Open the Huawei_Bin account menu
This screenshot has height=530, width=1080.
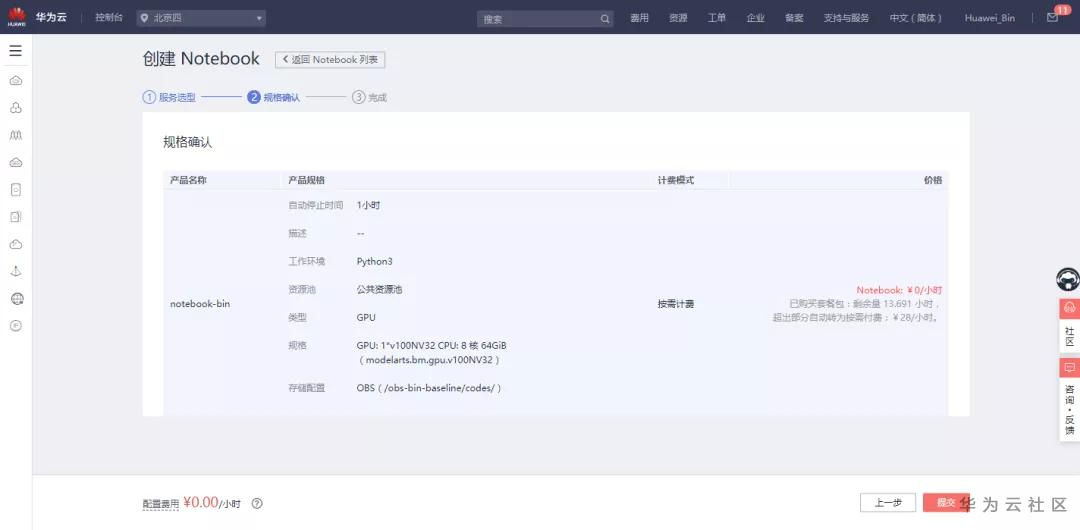click(x=990, y=18)
